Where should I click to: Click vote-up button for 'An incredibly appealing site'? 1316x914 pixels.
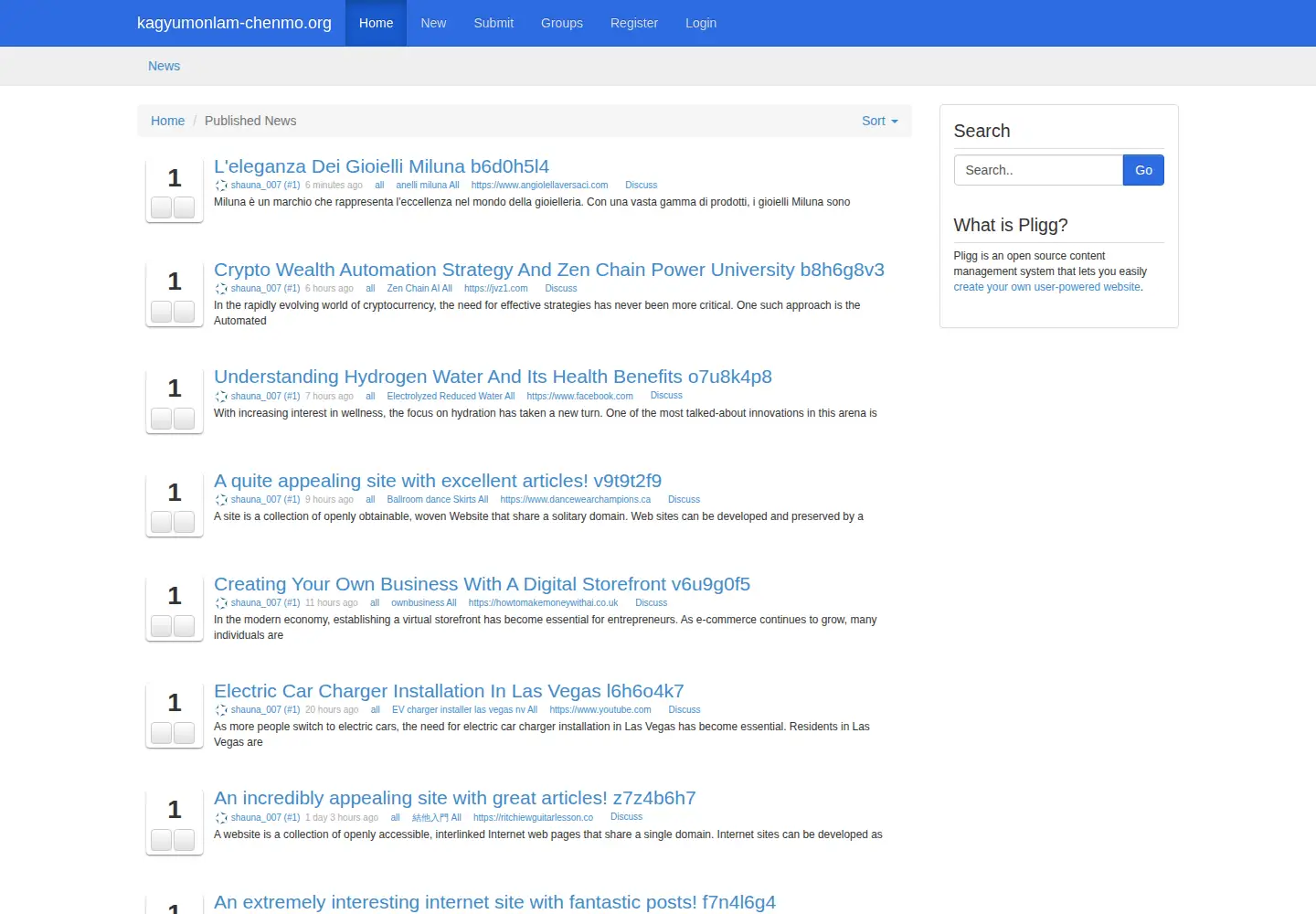pos(162,840)
